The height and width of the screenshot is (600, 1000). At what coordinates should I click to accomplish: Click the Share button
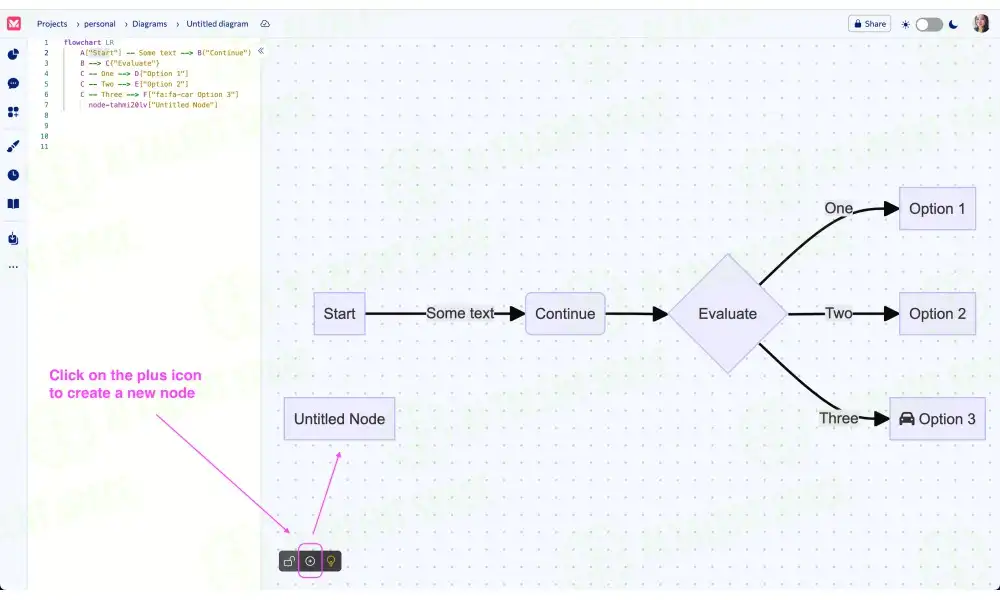[869, 23]
